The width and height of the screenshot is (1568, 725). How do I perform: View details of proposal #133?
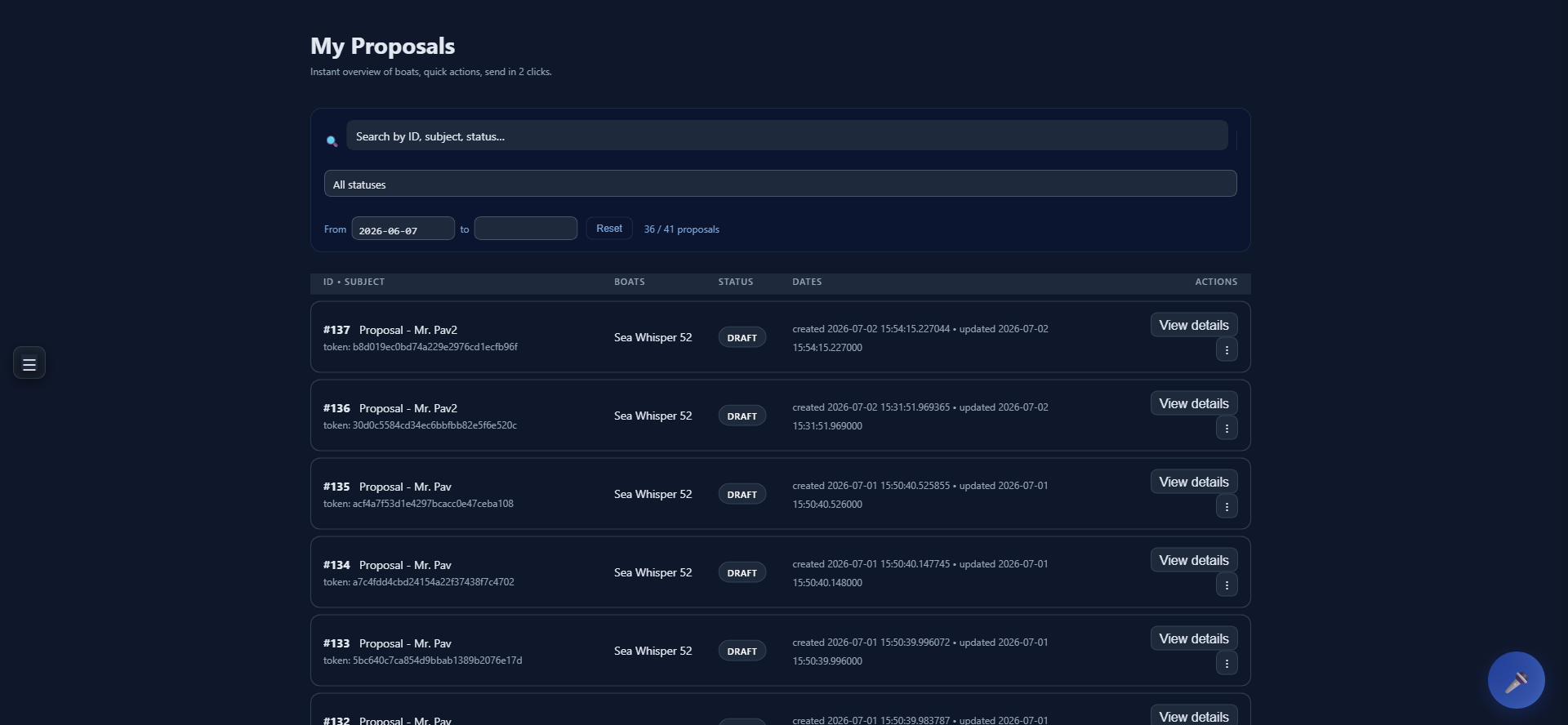pyautogui.click(x=1193, y=638)
